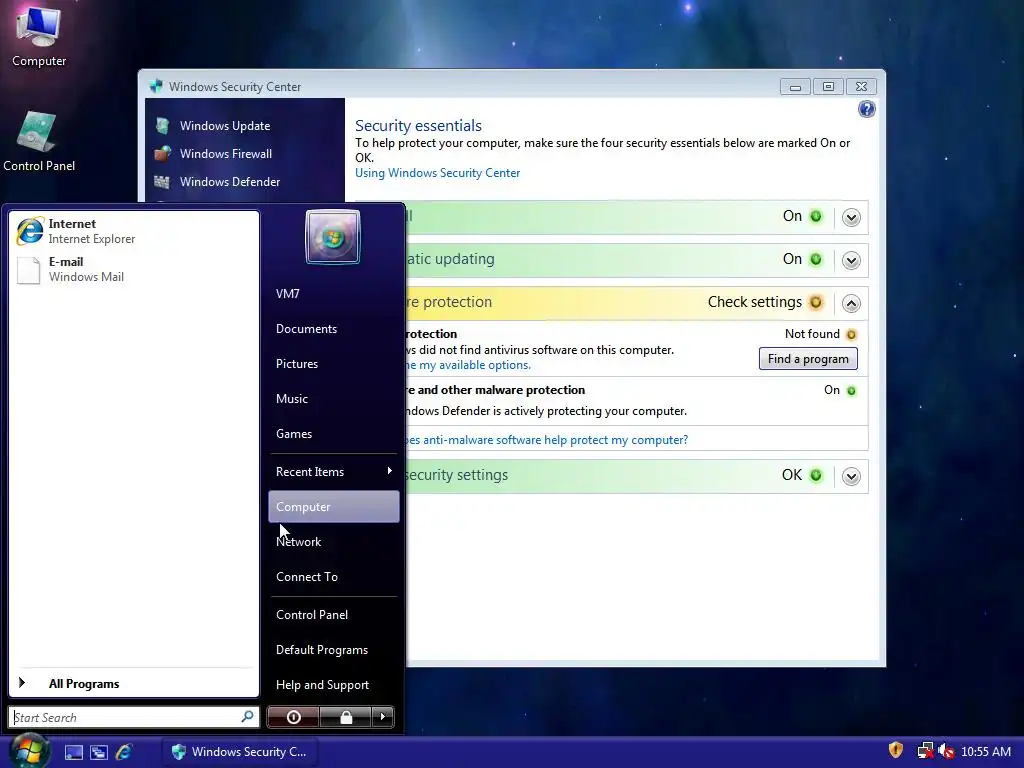Open Default Programs from Start menu
The image size is (1024, 768).
(x=334, y=650)
